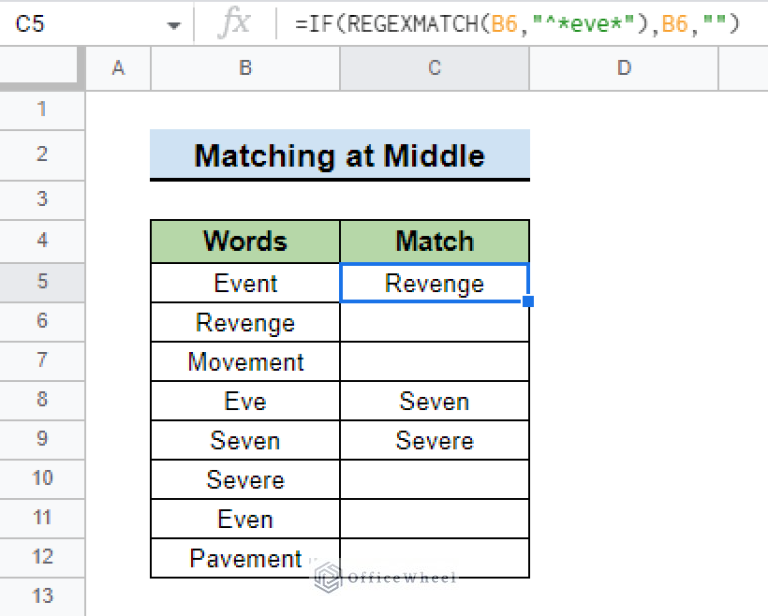The width and height of the screenshot is (768, 616).
Task: Select column D header
Action: (x=623, y=68)
